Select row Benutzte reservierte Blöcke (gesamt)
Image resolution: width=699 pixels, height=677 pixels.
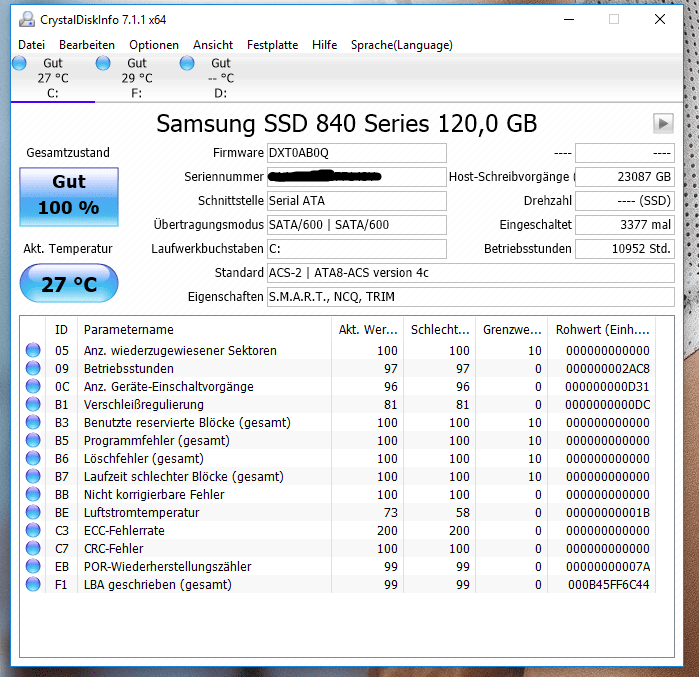(337, 423)
